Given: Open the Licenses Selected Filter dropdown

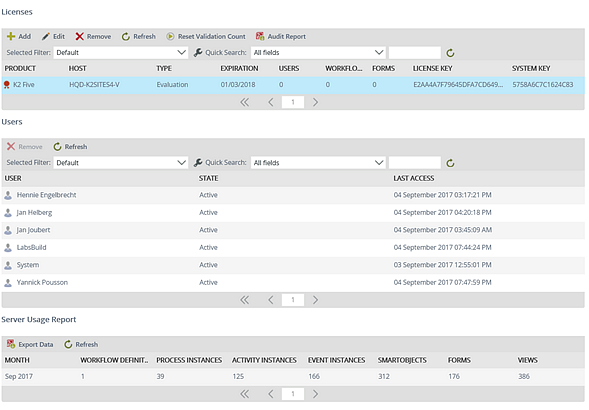Looking at the screenshot, I should pyautogui.click(x=121, y=53).
